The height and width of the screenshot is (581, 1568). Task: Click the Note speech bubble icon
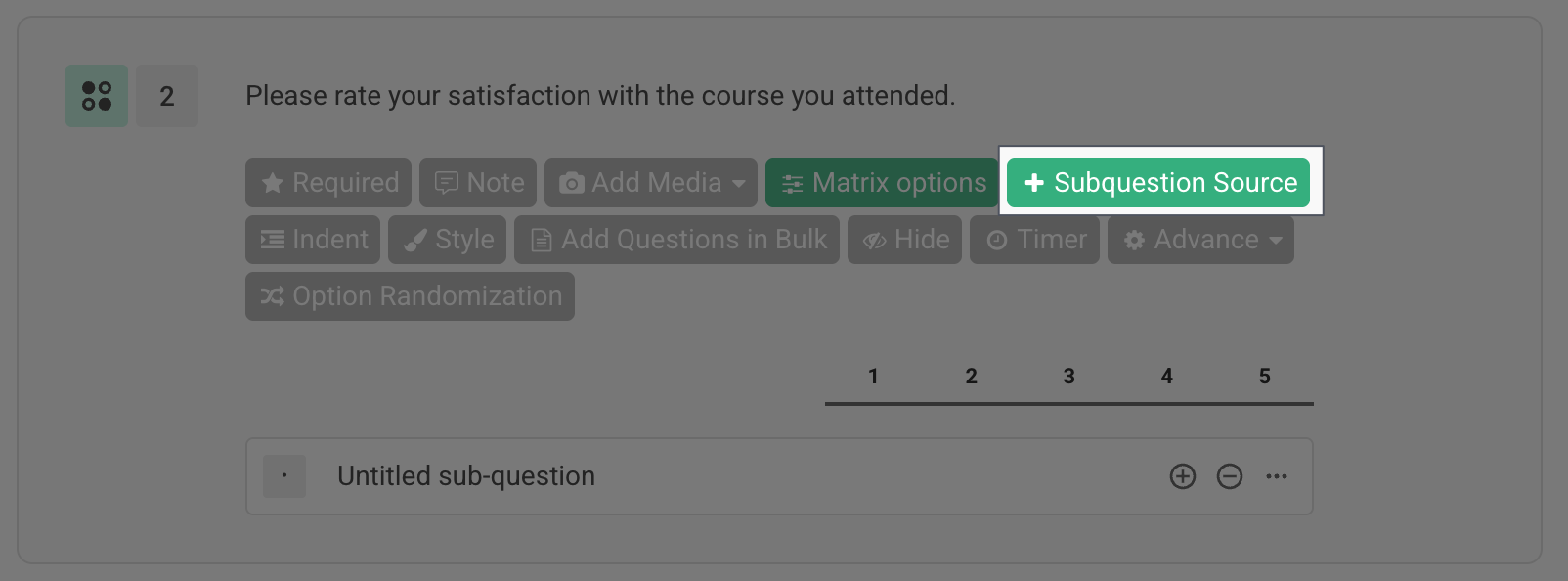tap(447, 182)
